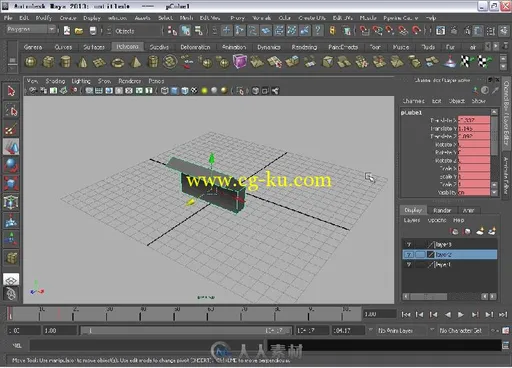Screen dimensions: 512x368
Task: Click the new scene icon
Action: (x=67, y=31)
